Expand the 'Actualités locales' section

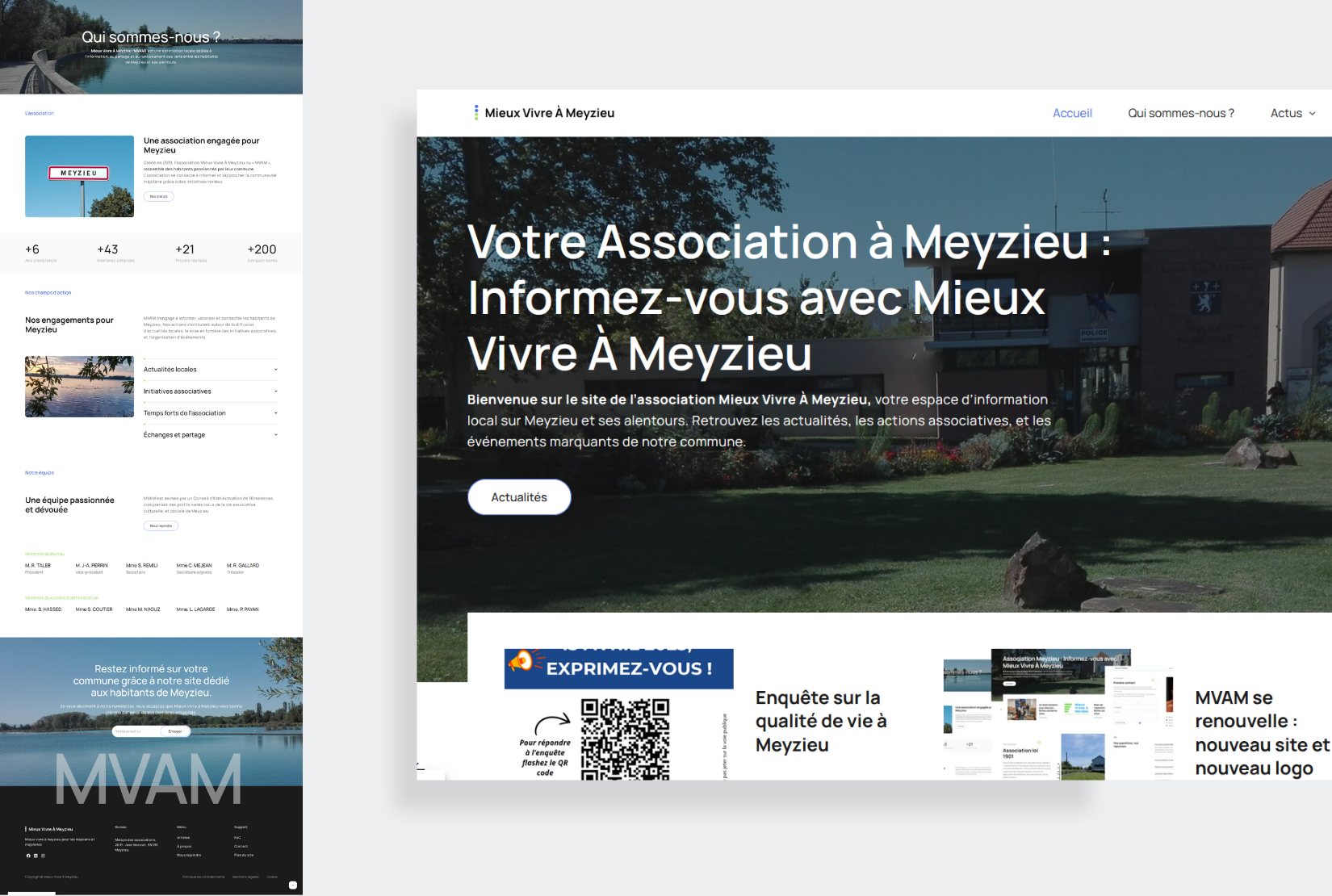[210, 369]
